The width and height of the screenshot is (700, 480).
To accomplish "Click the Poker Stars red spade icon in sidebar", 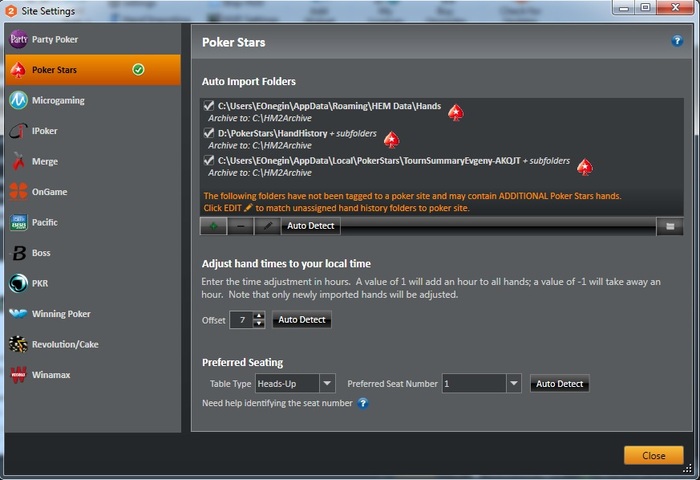I will [x=18, y=70].
